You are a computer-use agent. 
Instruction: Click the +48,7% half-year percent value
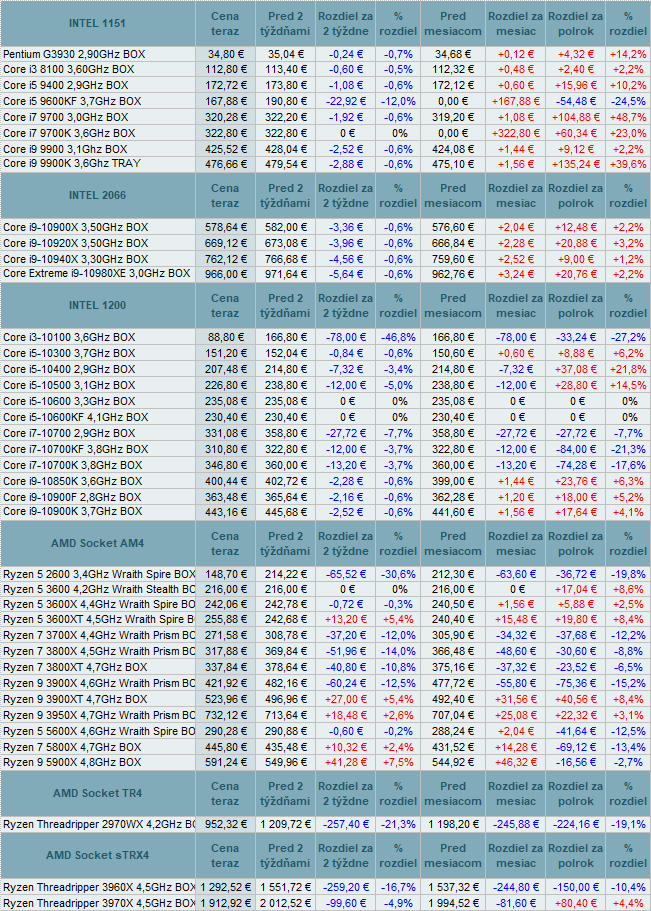pos(628,117)
